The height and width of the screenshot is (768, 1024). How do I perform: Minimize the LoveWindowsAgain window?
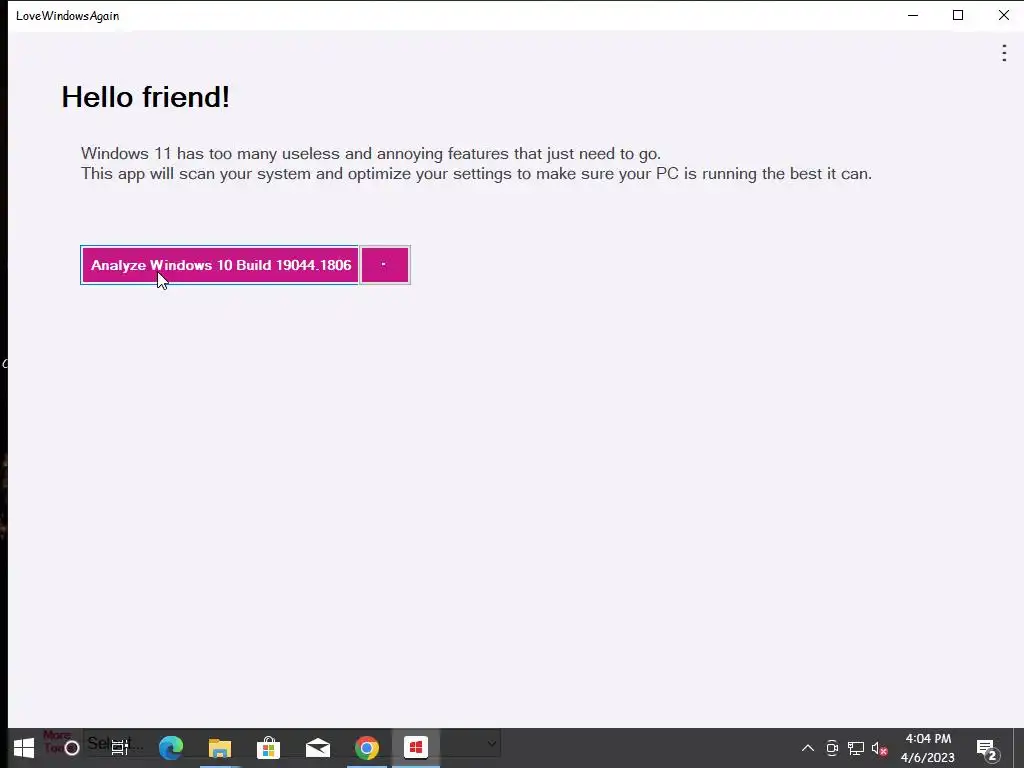coord(913,15)
